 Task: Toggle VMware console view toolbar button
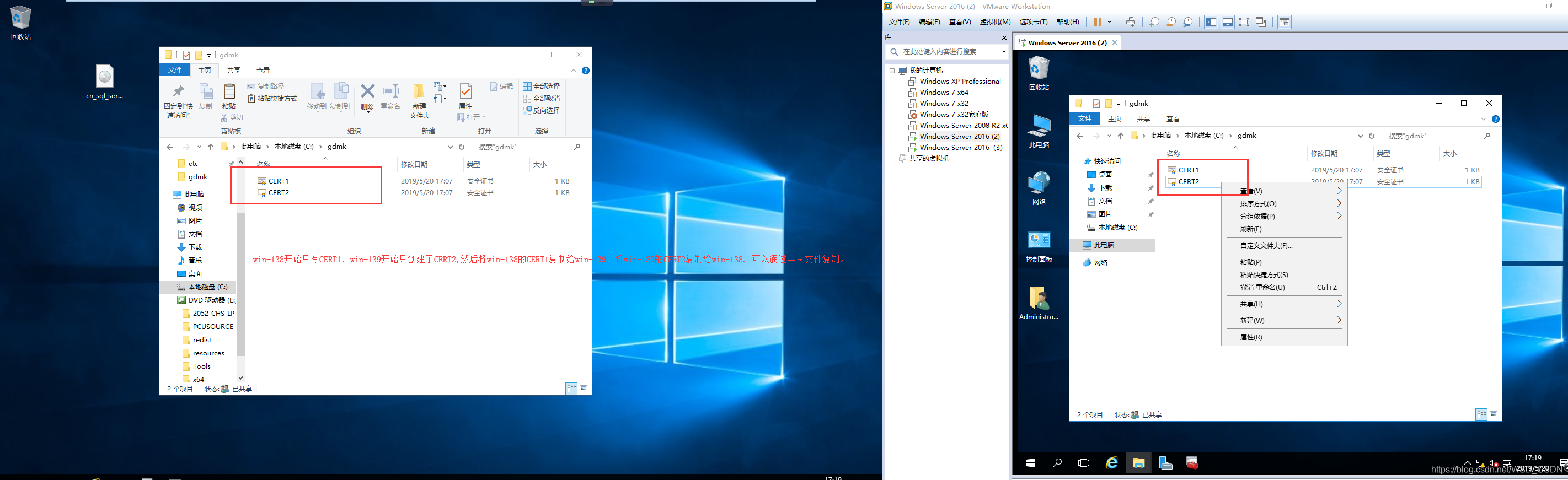click(1285, 22)
